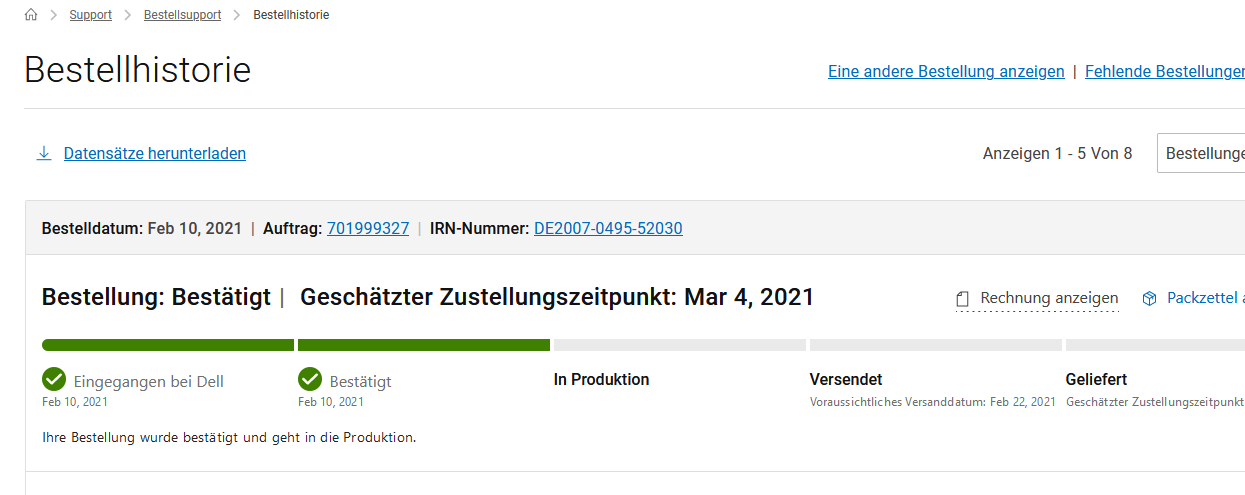Open order number 701999327
The image size is (1245, 495).
coord(368,228)
